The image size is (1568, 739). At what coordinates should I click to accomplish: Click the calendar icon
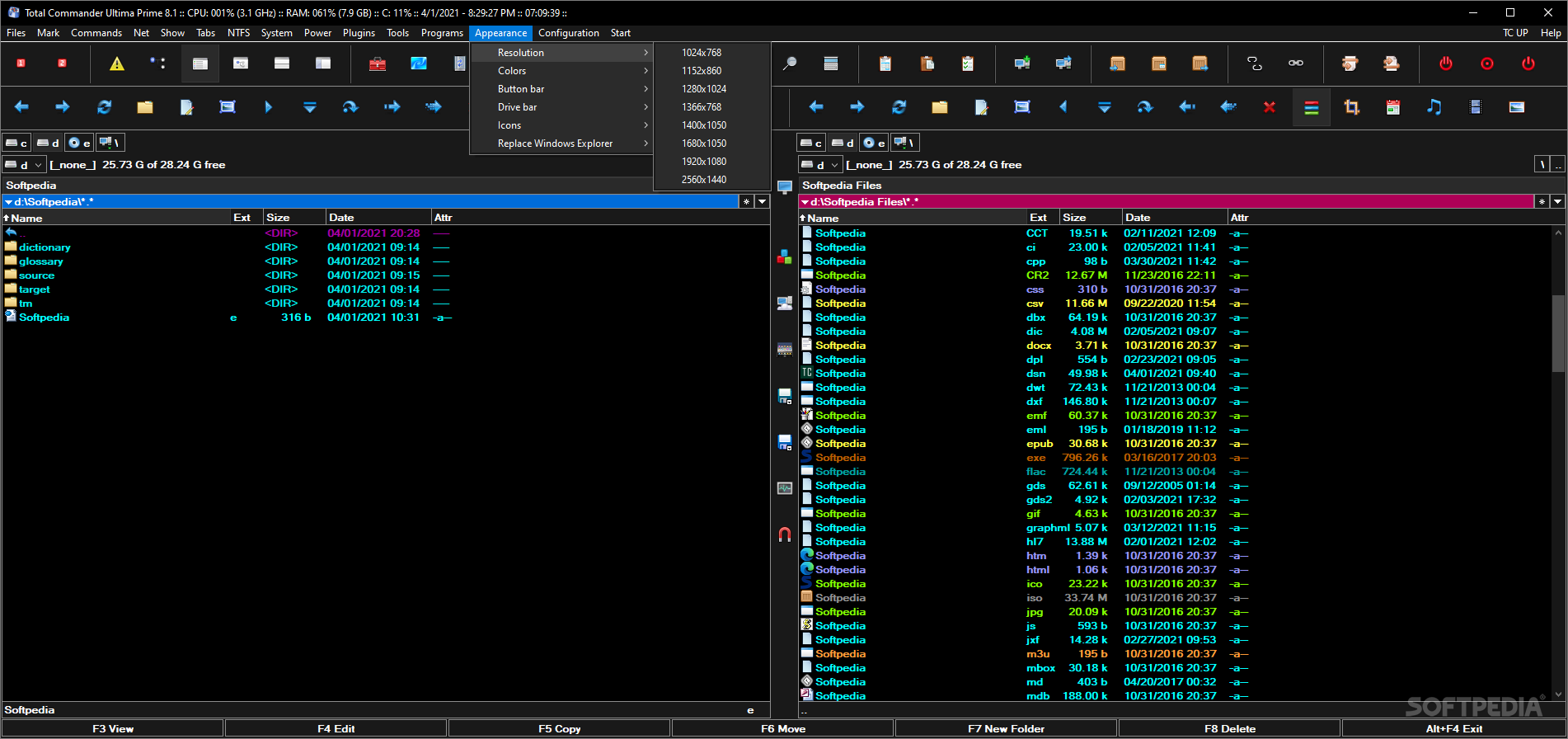[1393, 107]
